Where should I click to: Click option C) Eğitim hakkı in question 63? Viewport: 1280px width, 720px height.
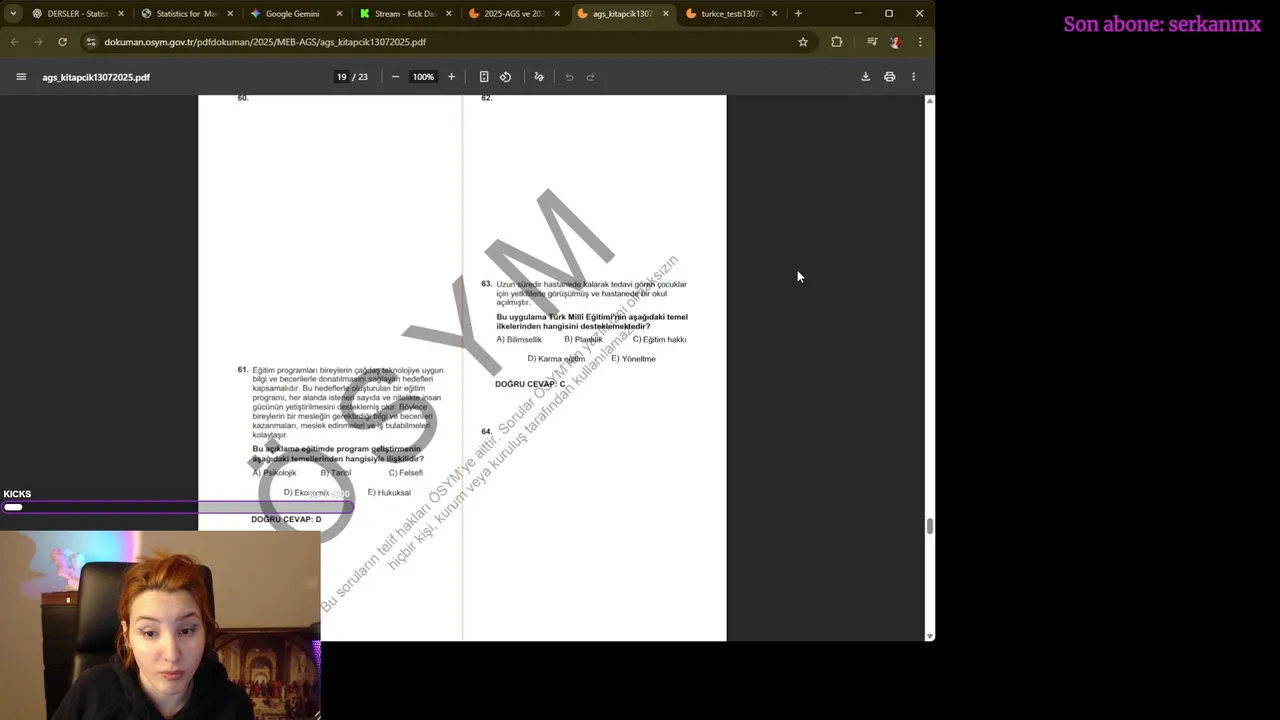[659, 340]
